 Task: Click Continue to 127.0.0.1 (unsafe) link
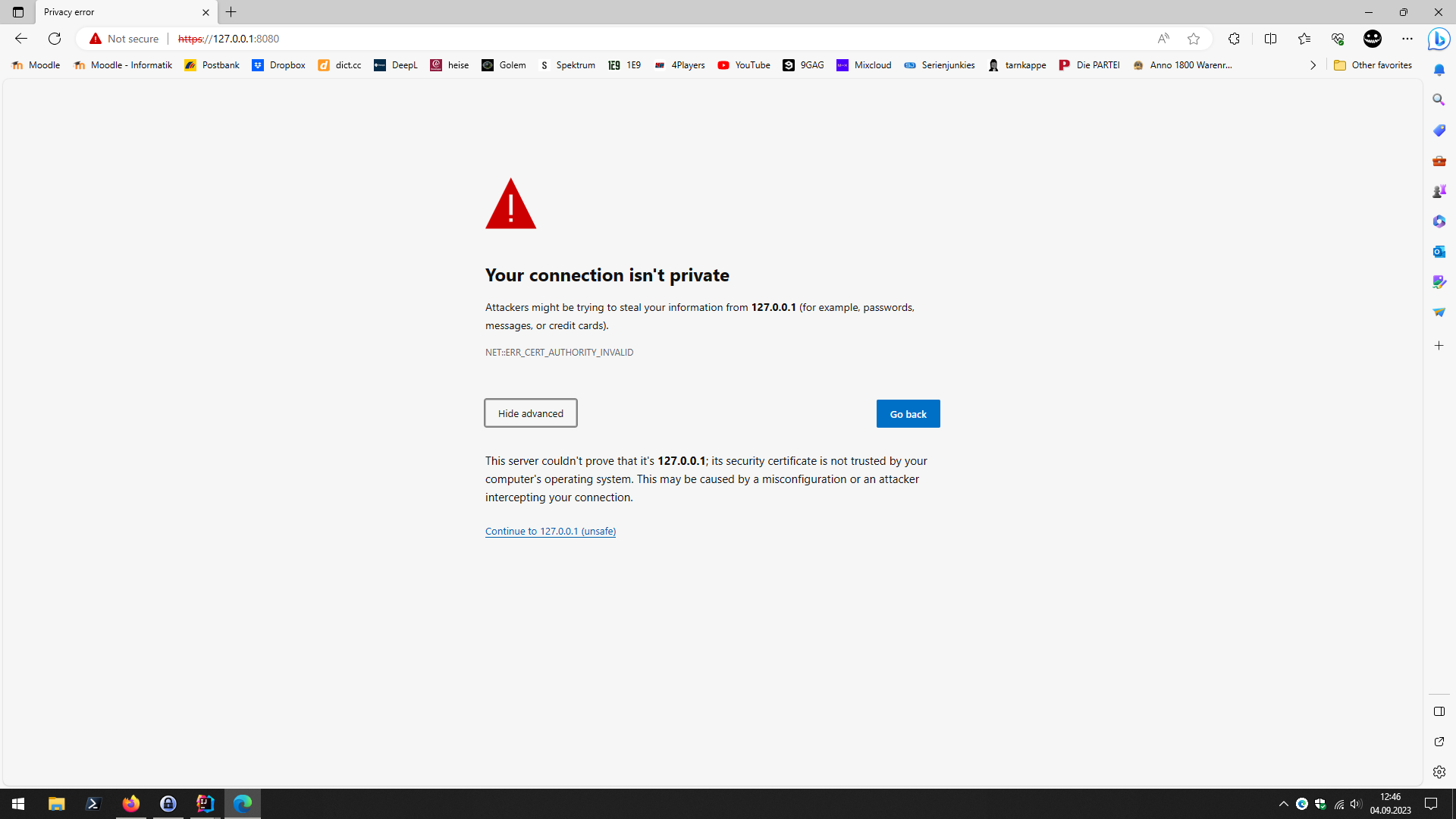click(551, 532)
